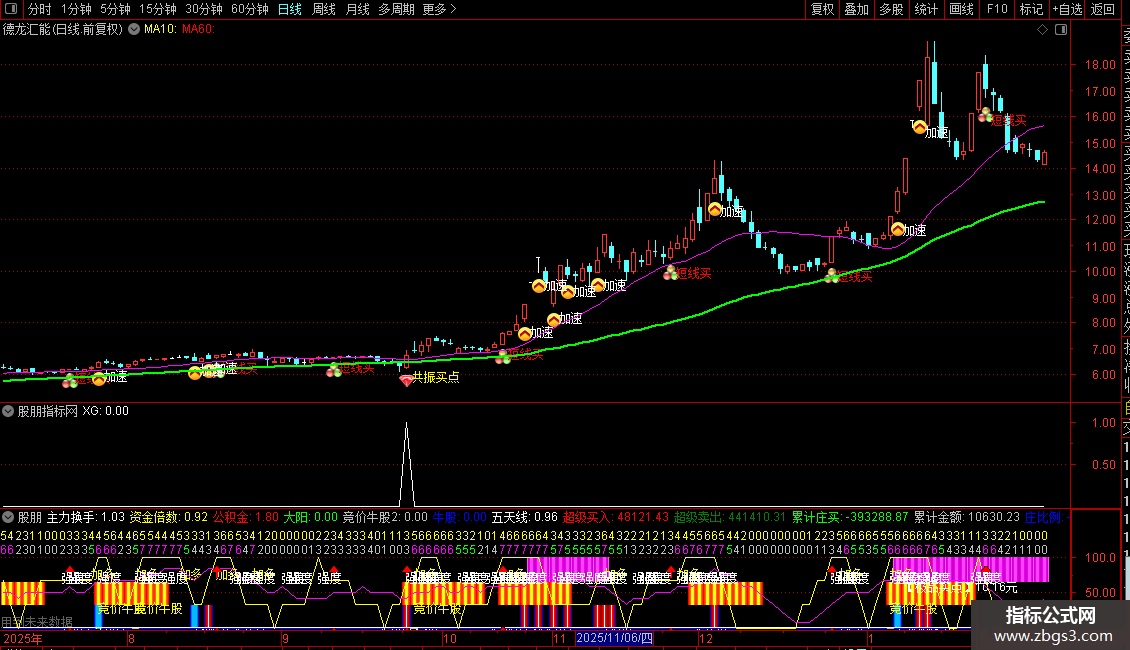Select the 30分钟 period
The width and height of the screenshot is (1130, 650).
coord(204,9)
